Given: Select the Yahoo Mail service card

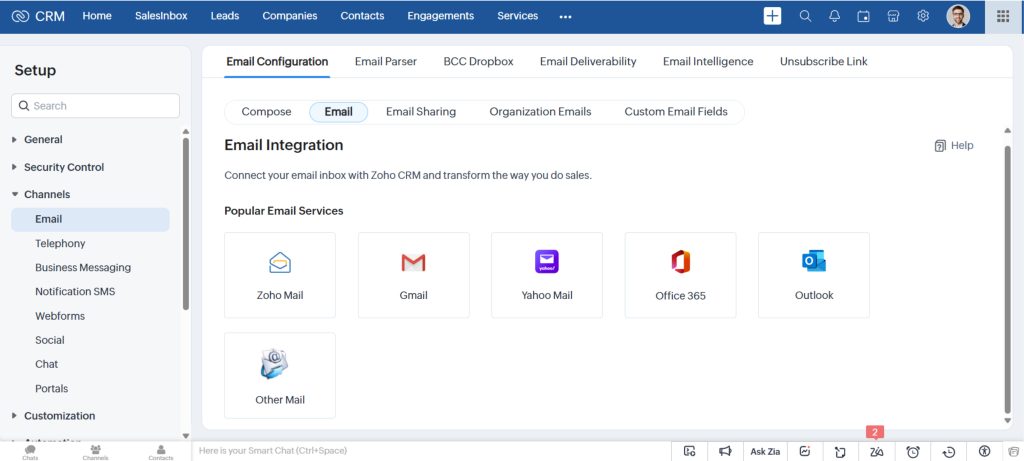Looking at the screenshot, I should pyautogui.click(x=547, y=275).
